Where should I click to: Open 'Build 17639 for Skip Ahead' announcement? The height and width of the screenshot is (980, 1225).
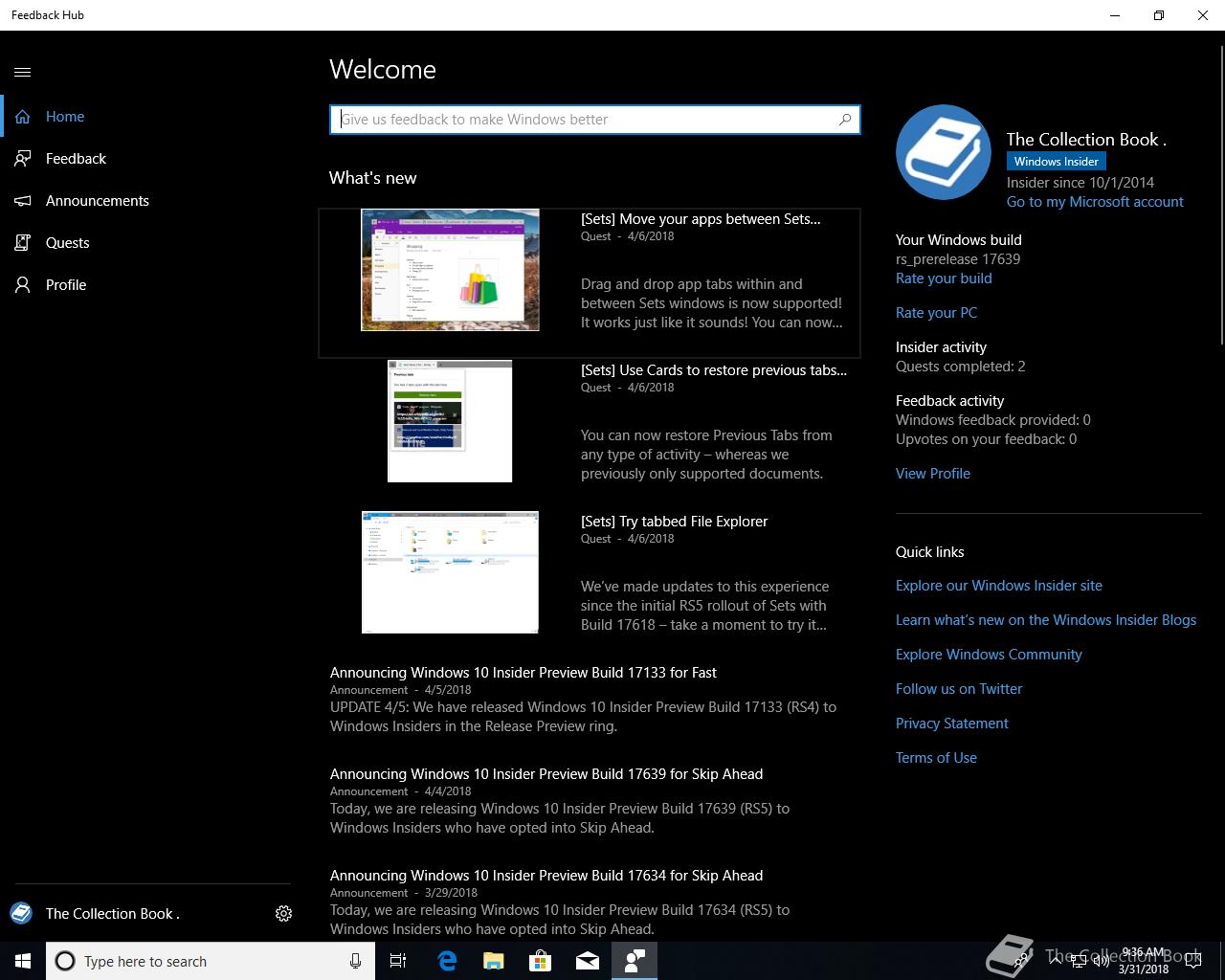pyautogui.click(x=546, y=774)
